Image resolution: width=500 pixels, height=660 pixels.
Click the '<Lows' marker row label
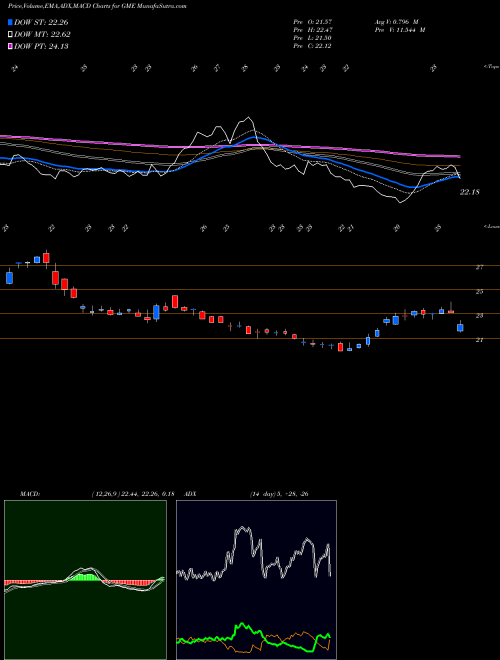click(x=491, y=226)
